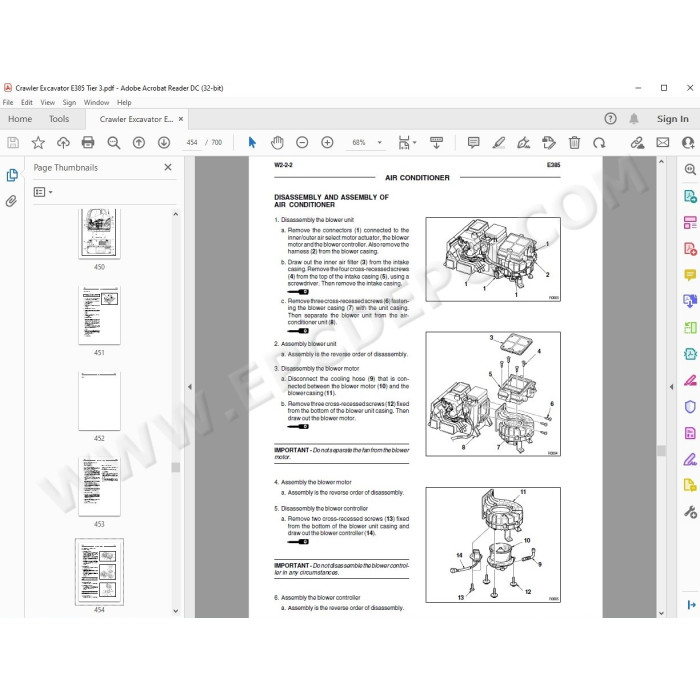Select page 450 thumbnail
The image size is (700, 700).
click(x=100, y=233)
